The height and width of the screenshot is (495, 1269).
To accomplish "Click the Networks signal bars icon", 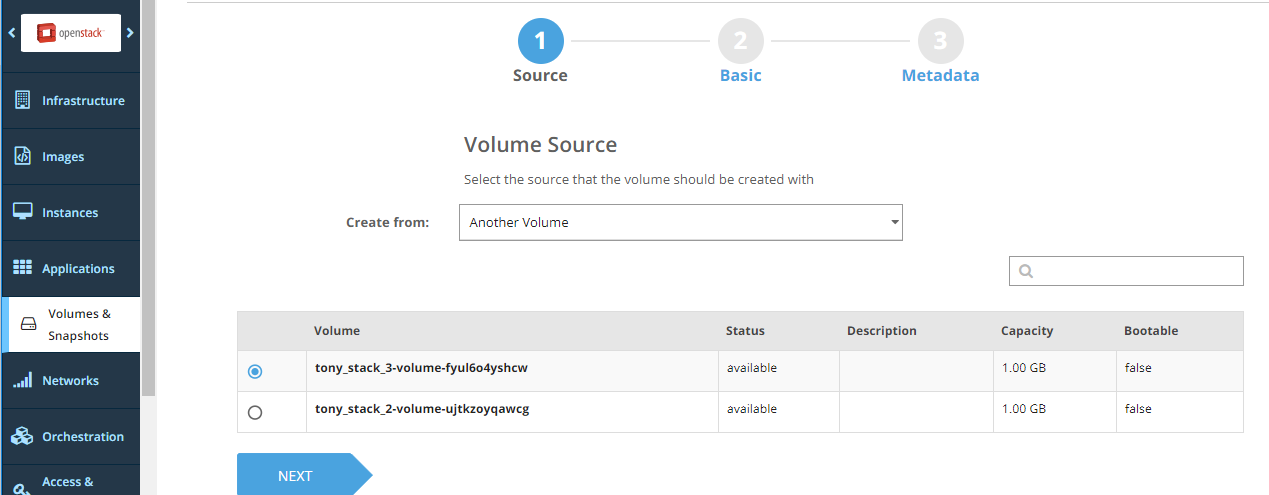I will [22, 380].
